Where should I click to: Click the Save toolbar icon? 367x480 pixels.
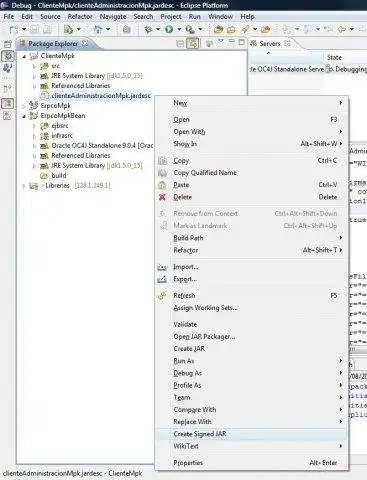coord(34,30)
